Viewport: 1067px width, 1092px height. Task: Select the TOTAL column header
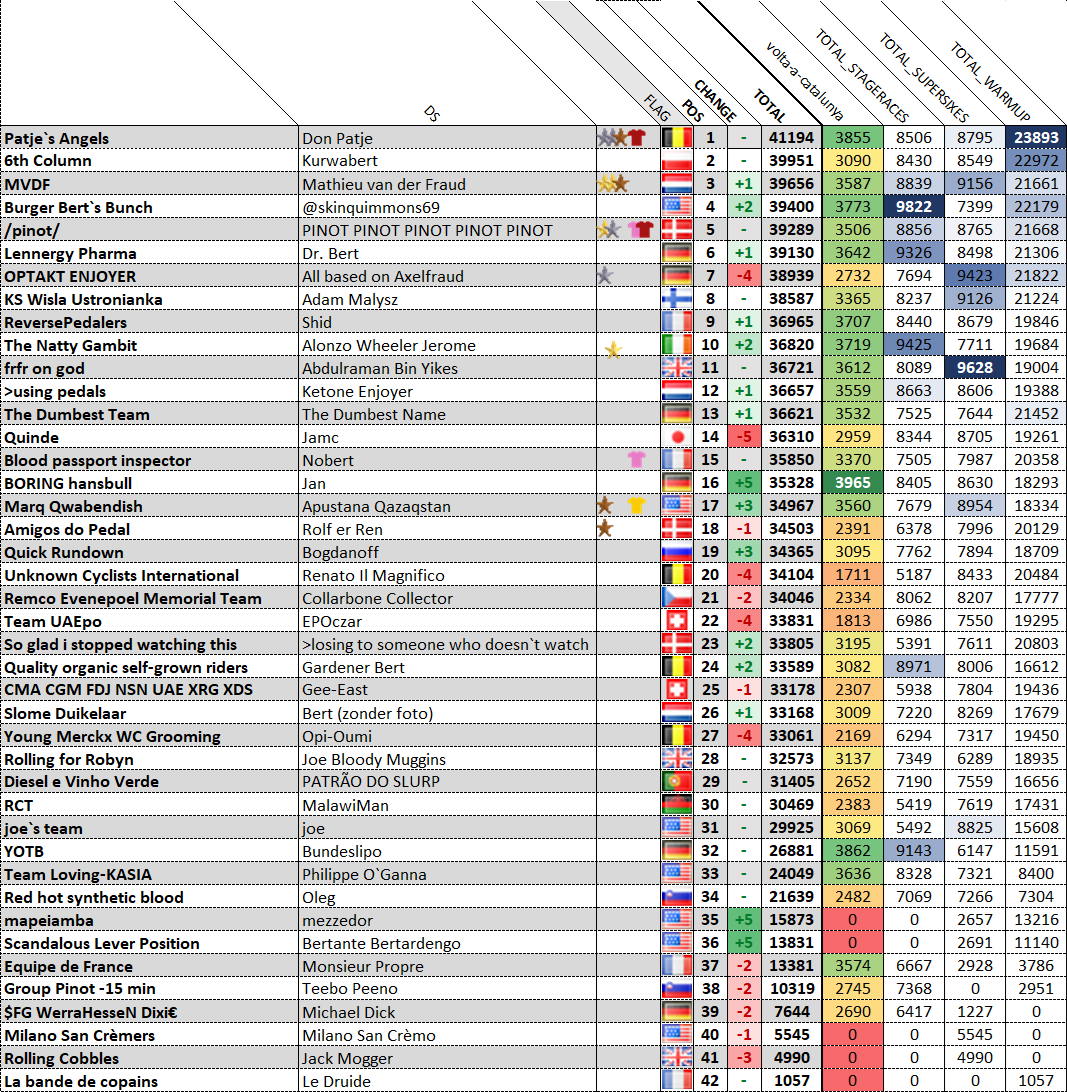[768, 100]
